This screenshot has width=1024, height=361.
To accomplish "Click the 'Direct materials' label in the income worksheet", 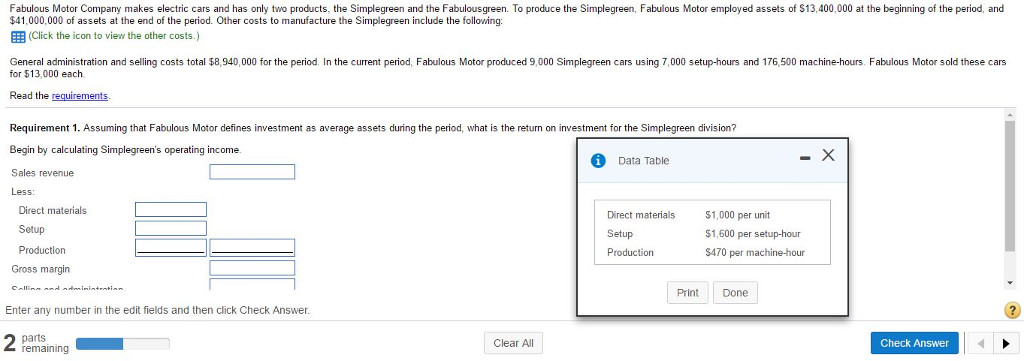I will pos(52,210).
